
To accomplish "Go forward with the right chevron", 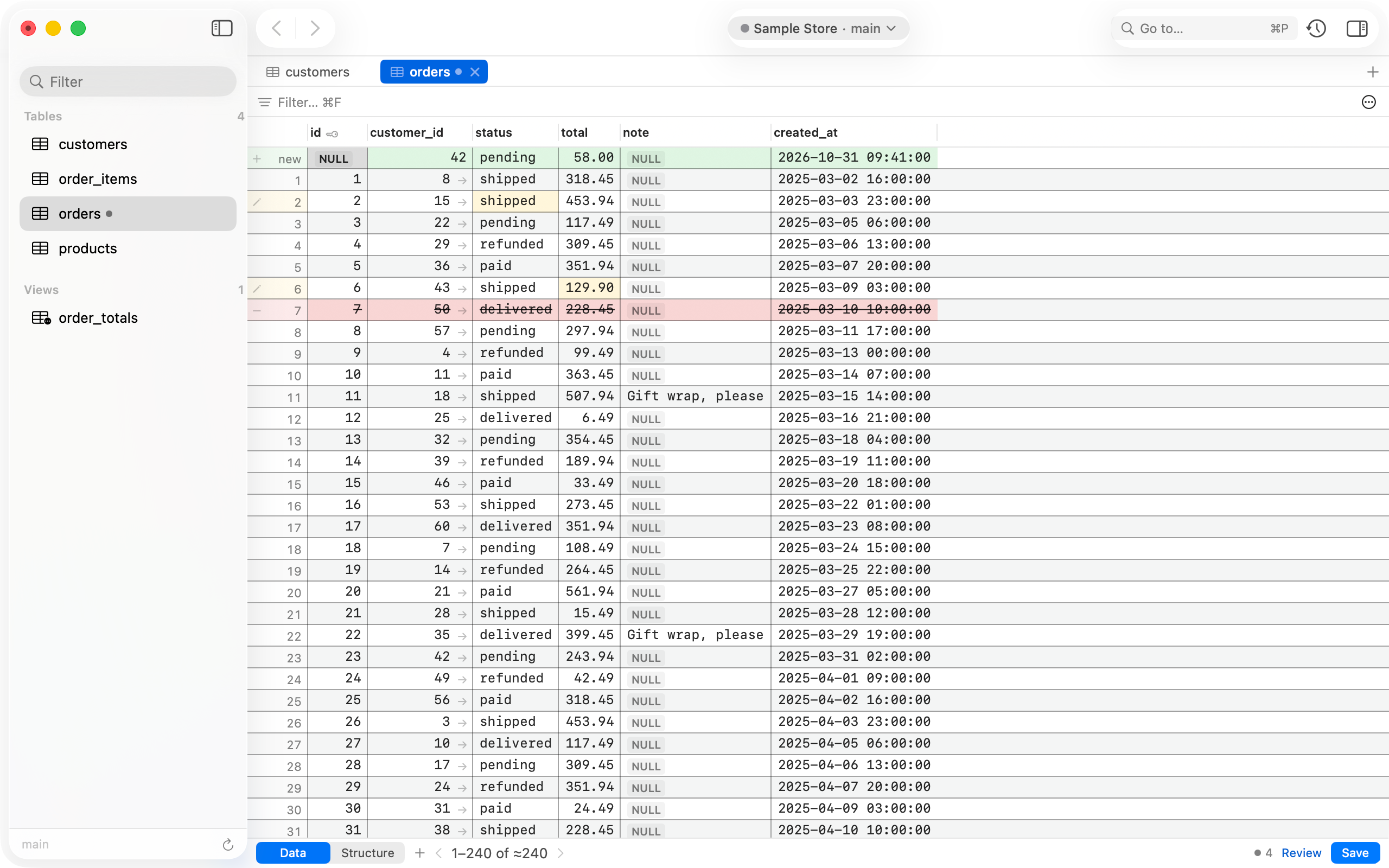I will click(x=315, y=28).
